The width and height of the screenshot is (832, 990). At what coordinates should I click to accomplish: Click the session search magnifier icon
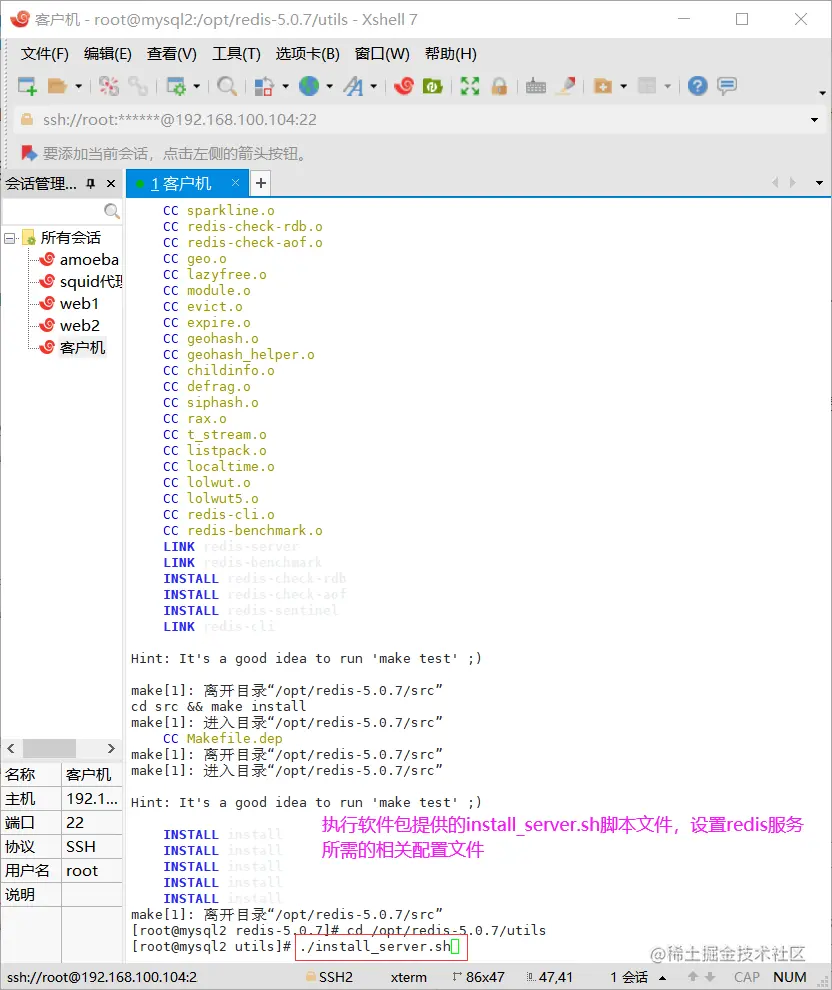coord(112,211)
